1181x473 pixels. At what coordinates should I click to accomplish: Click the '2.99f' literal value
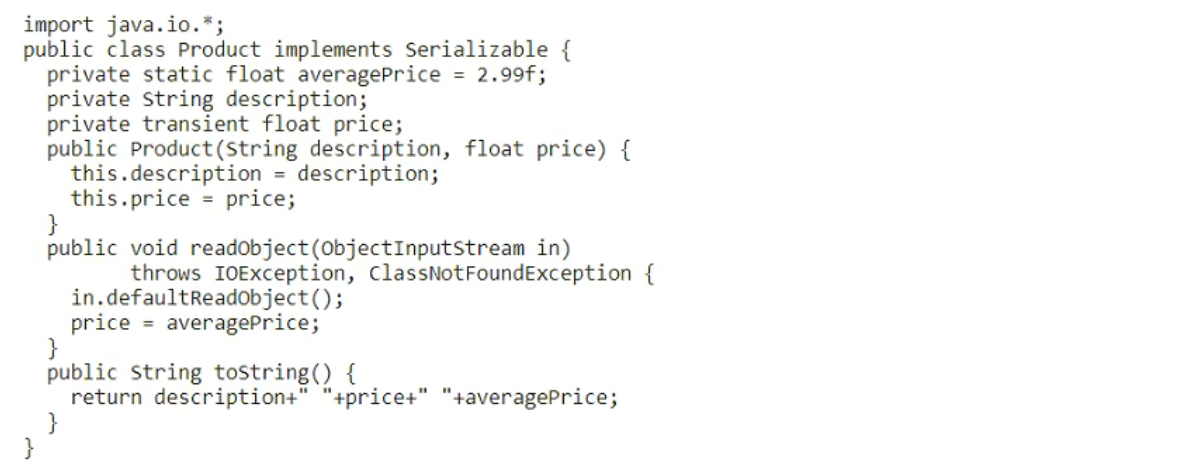coord(509,74)
